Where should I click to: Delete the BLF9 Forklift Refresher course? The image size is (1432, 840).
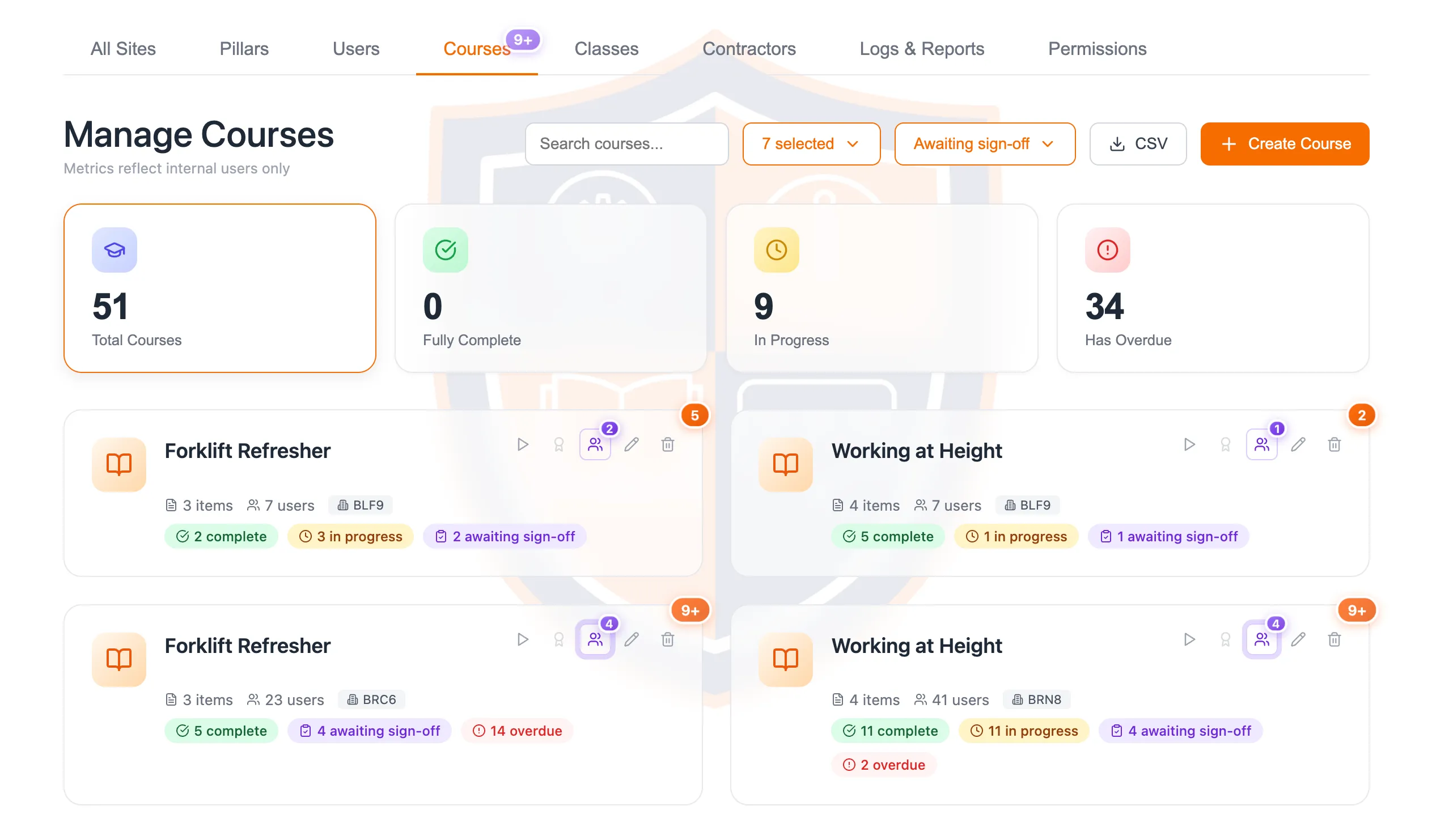pyautogui.click(x=668, y=444)
